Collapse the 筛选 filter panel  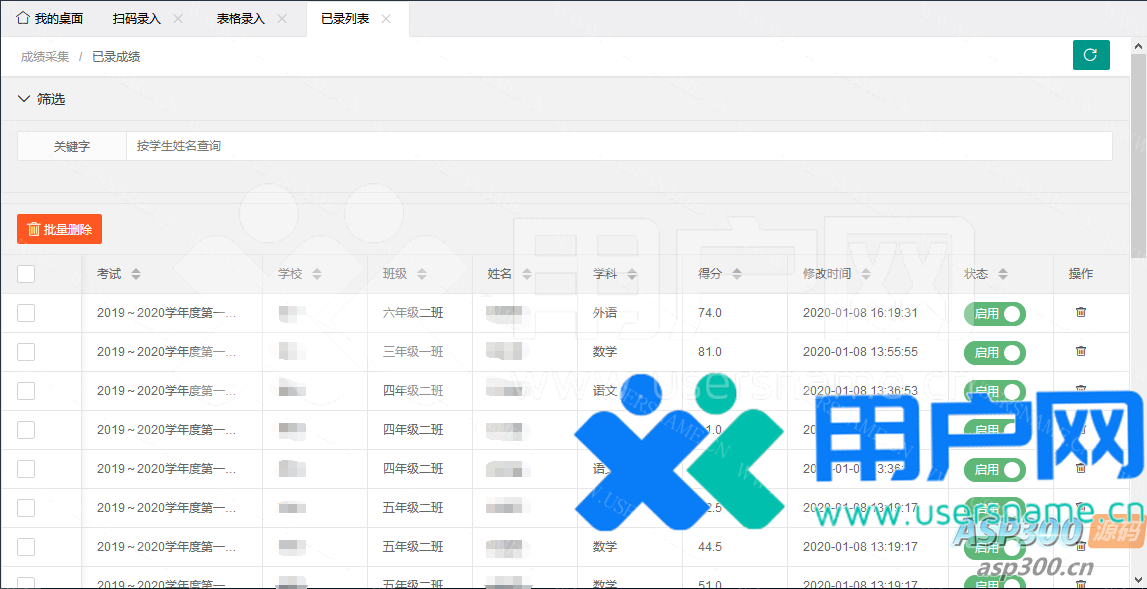tap(25, 99)
